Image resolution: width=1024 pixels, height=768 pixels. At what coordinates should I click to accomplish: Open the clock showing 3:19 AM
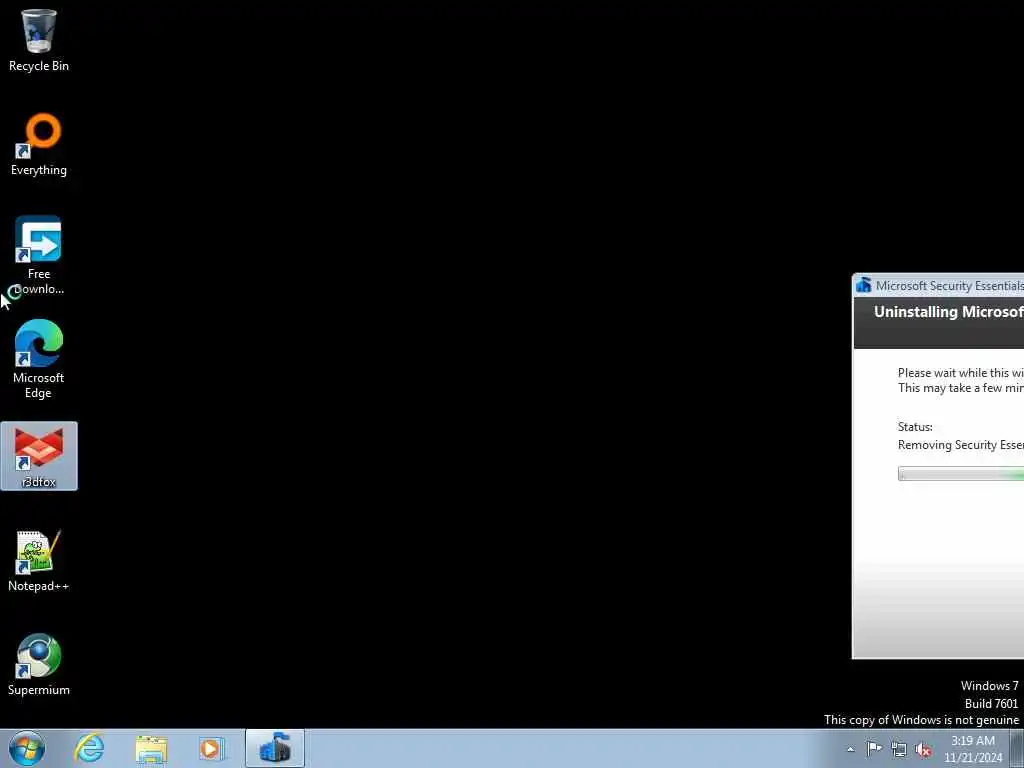(x=973, y=749)
